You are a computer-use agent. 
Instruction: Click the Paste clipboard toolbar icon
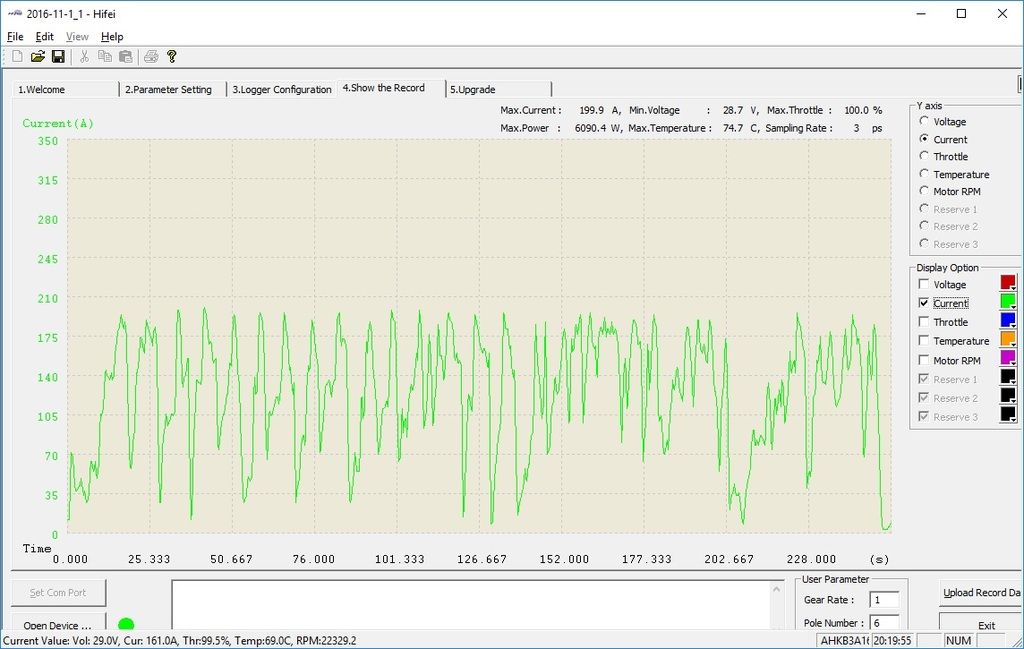pyautogui.click(x=125, y=57)
